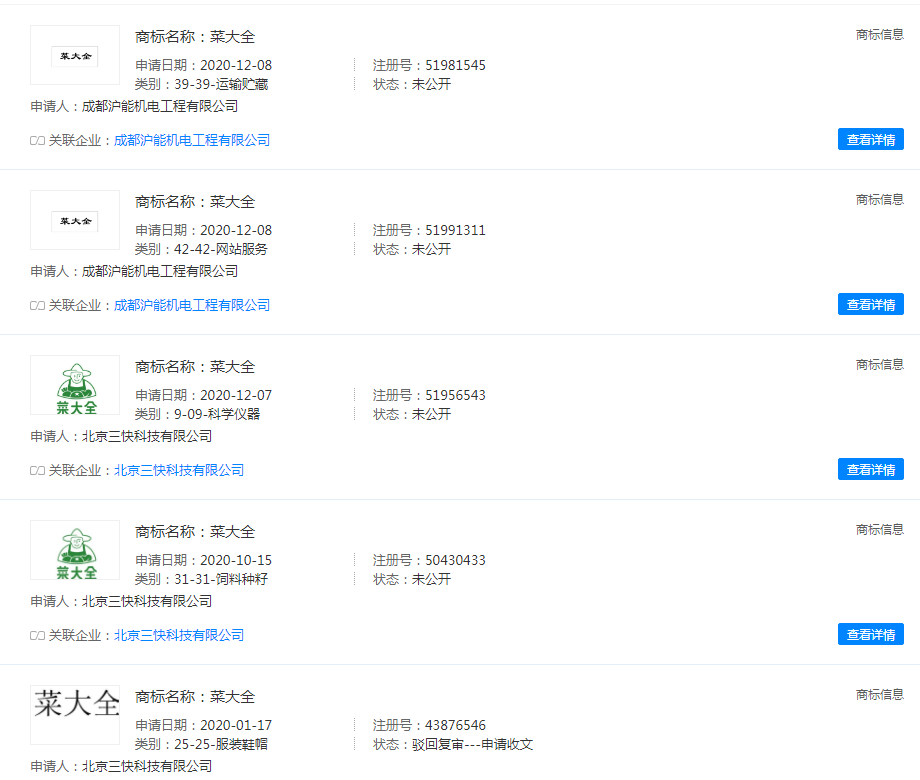View the green 菜大全 logo for 饲料种子 entry
The width and height of the screenshot is (920, 780).
tap(74, 550)
